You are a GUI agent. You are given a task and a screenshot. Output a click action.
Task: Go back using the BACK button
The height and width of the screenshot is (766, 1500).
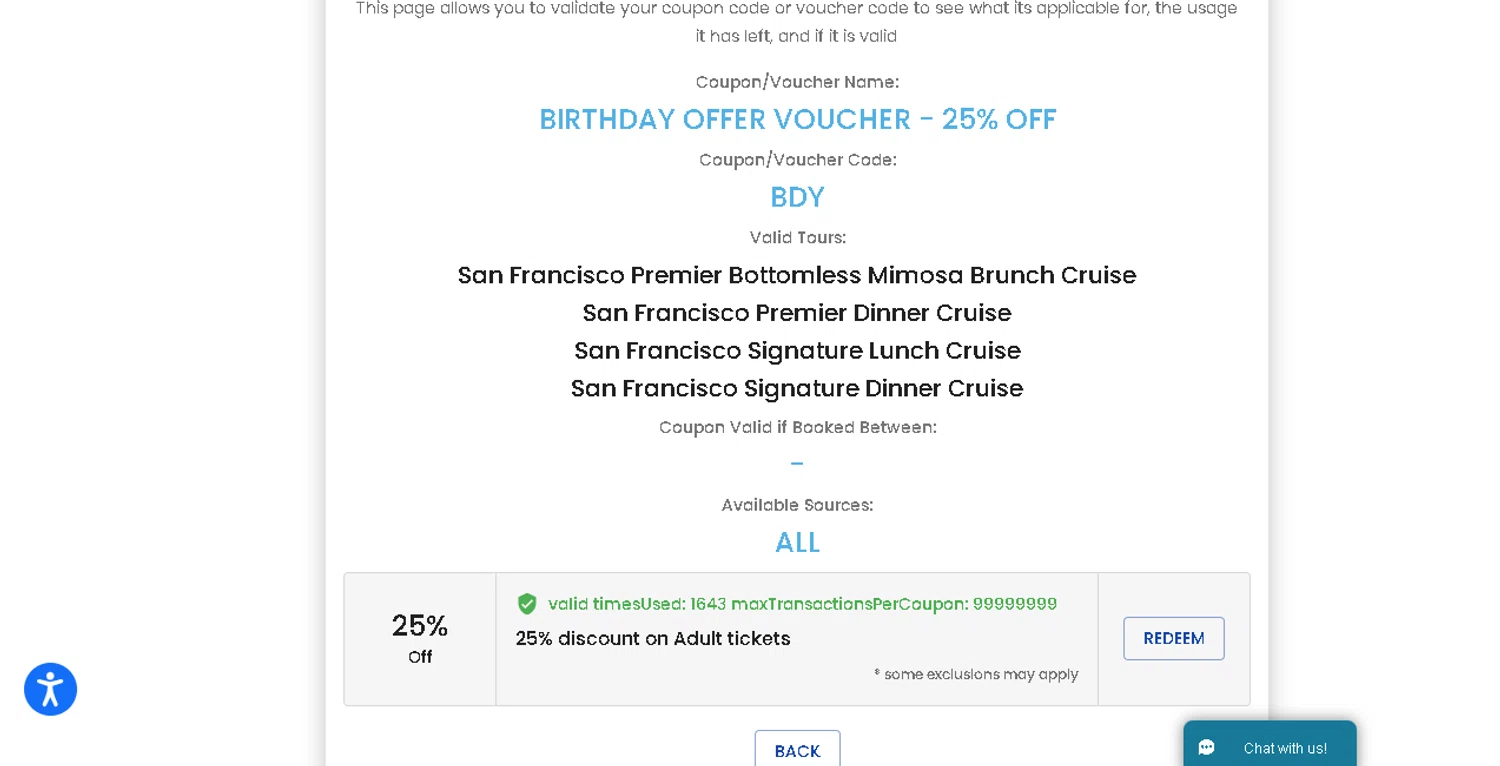click(x=797, y=750)
